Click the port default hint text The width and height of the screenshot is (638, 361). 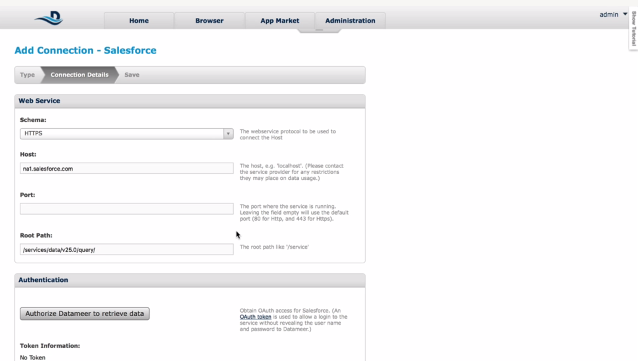[x=294, y=212]
